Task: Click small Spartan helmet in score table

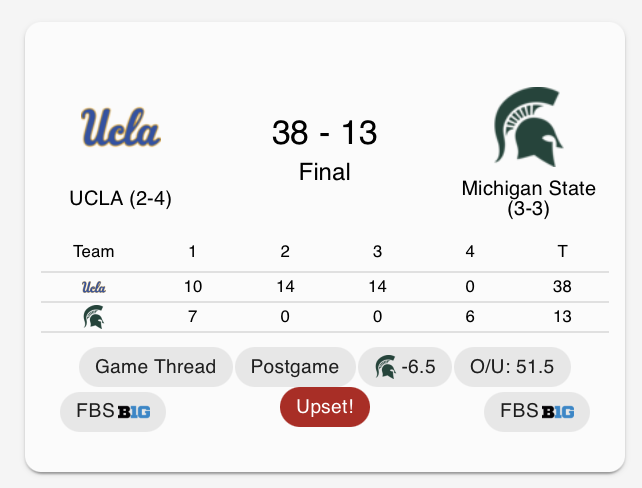Action: click(93, 317)
